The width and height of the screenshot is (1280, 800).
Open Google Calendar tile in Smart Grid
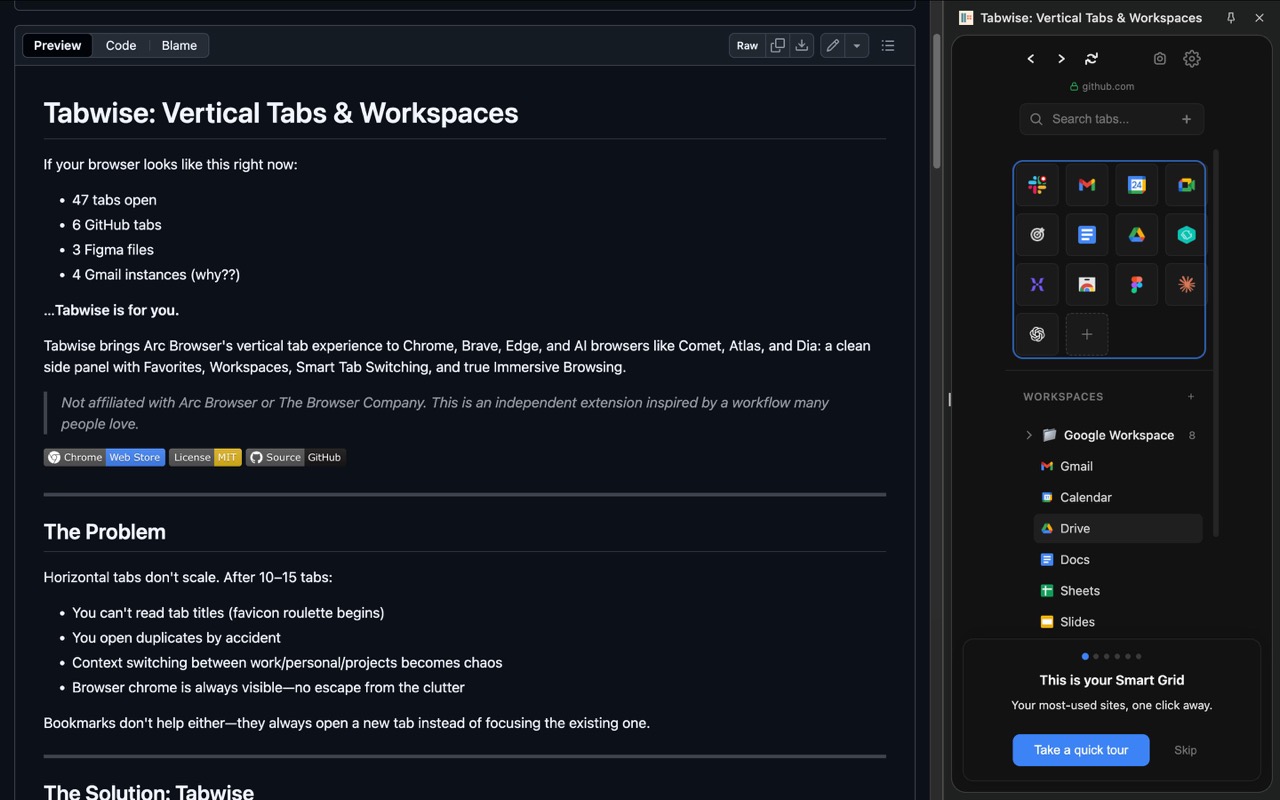pos(1137,185)
